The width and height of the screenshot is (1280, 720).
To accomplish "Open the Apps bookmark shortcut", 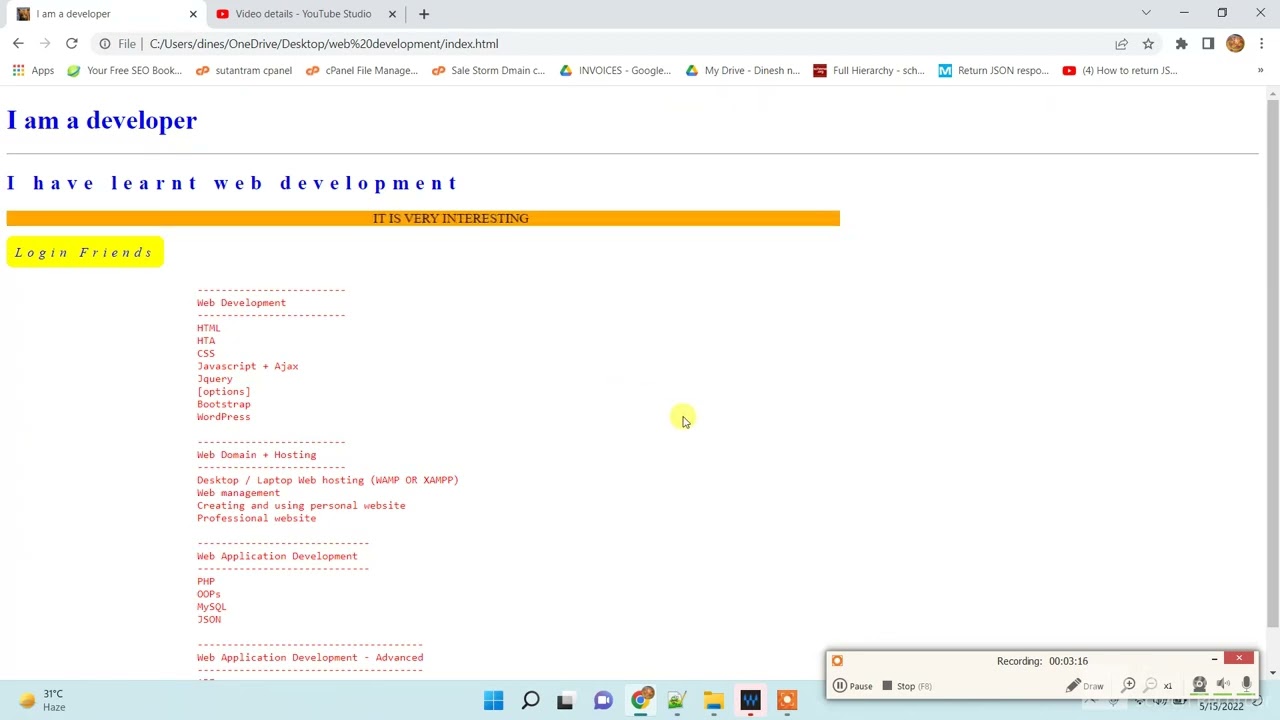I will (33, 70).
